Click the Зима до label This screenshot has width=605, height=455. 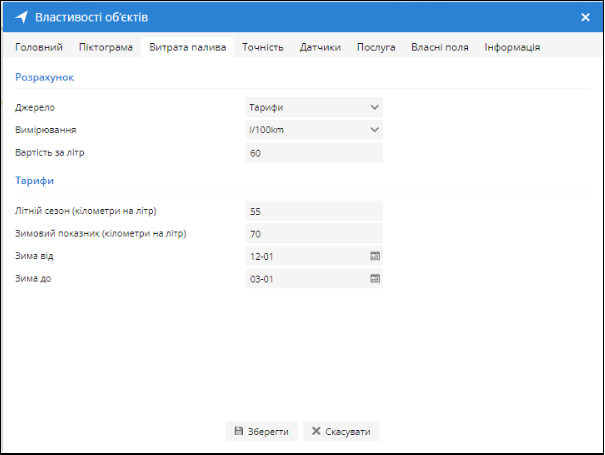33,278
